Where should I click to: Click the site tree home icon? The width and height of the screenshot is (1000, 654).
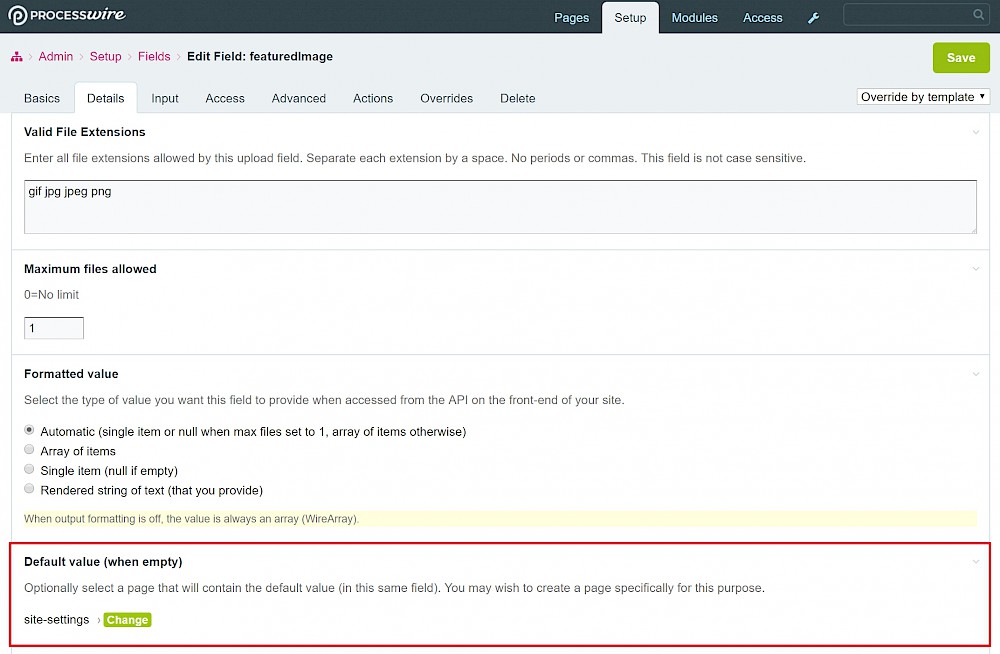click(17, 57)
